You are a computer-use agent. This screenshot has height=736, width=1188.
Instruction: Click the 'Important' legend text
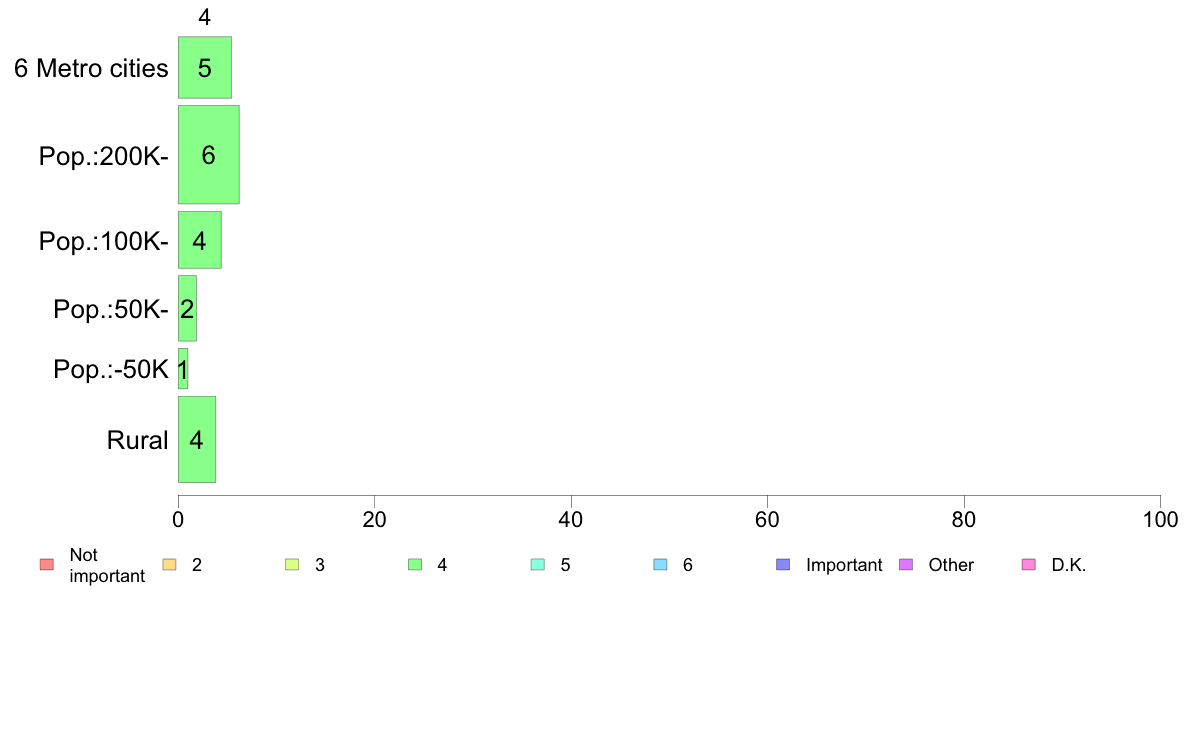[844, 565]
